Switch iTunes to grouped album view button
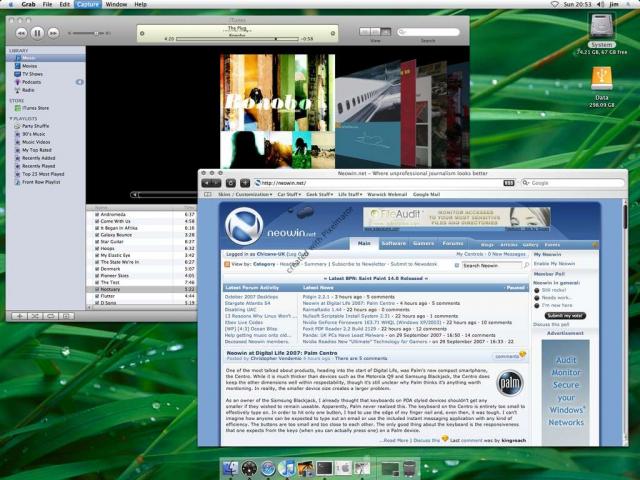 [375, 32]
